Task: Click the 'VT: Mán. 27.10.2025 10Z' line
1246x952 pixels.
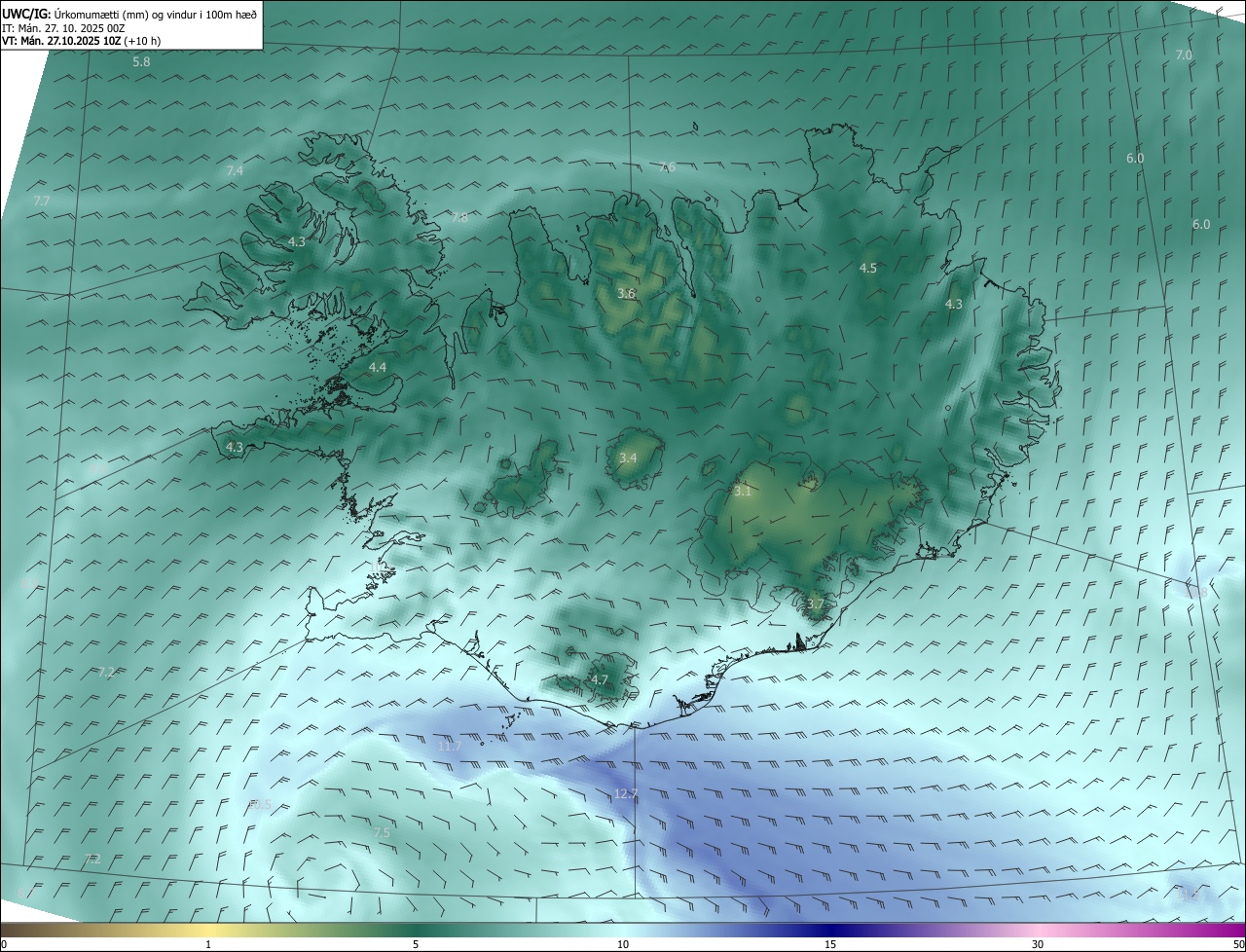Action: (x=82, y=41)
